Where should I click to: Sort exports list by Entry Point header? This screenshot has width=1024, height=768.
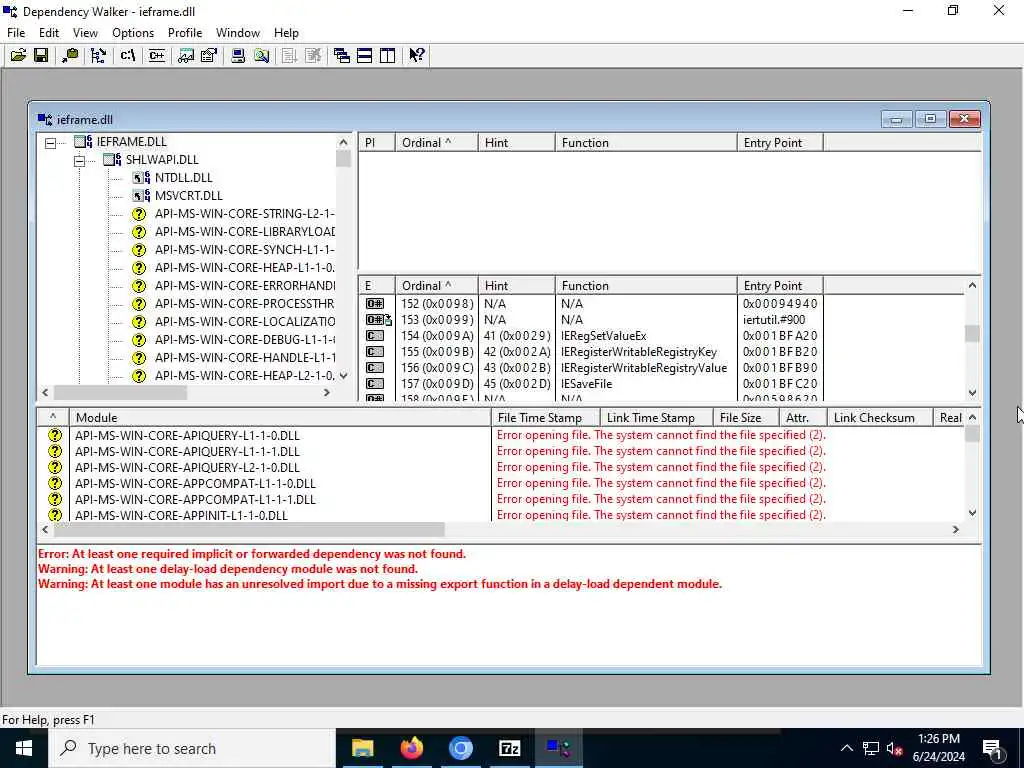pyautogui.click(x=780, y=286)
